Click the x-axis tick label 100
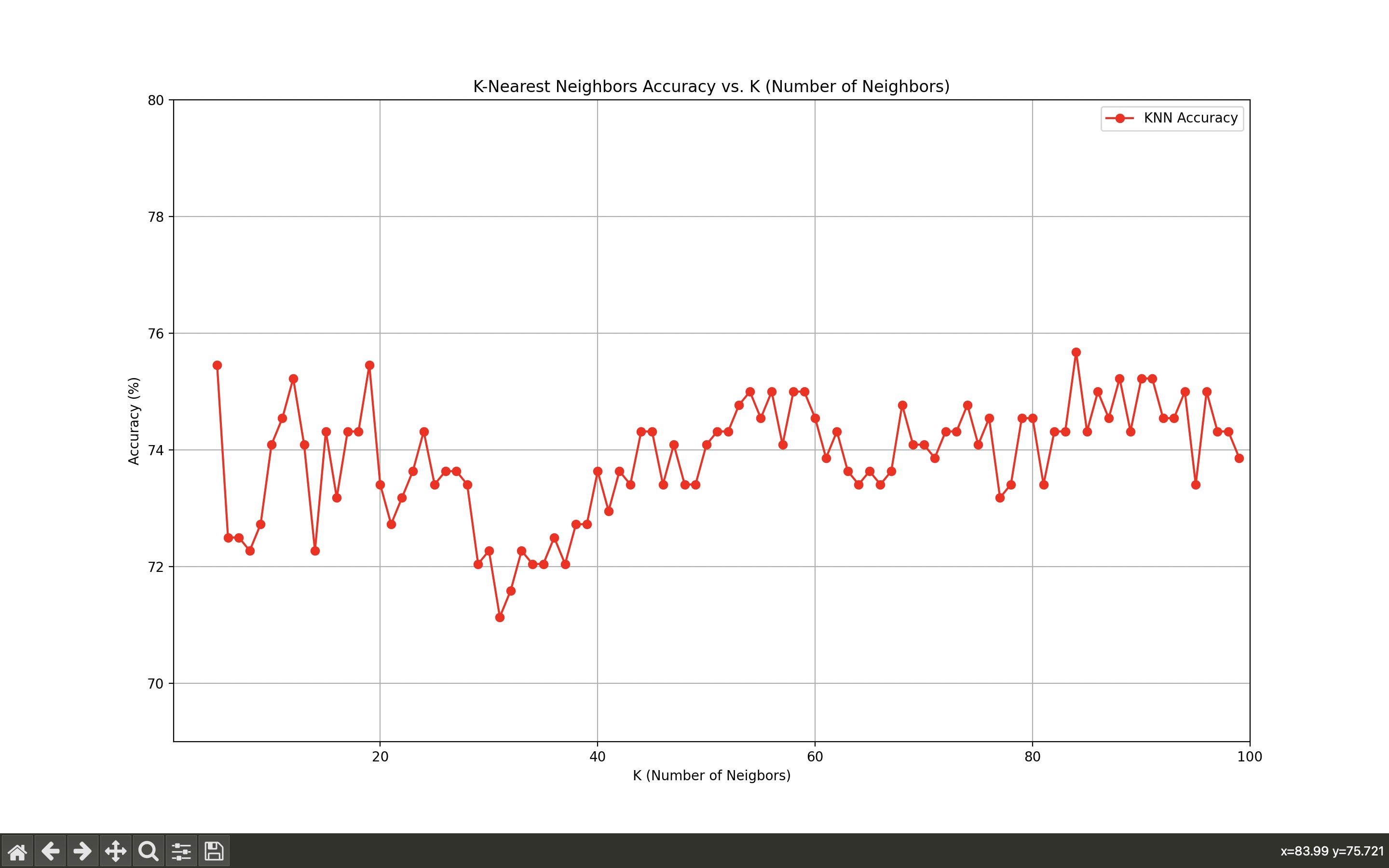This screenshot has height=868, width=1389. pyautogui.click(x=1250, y=757)
